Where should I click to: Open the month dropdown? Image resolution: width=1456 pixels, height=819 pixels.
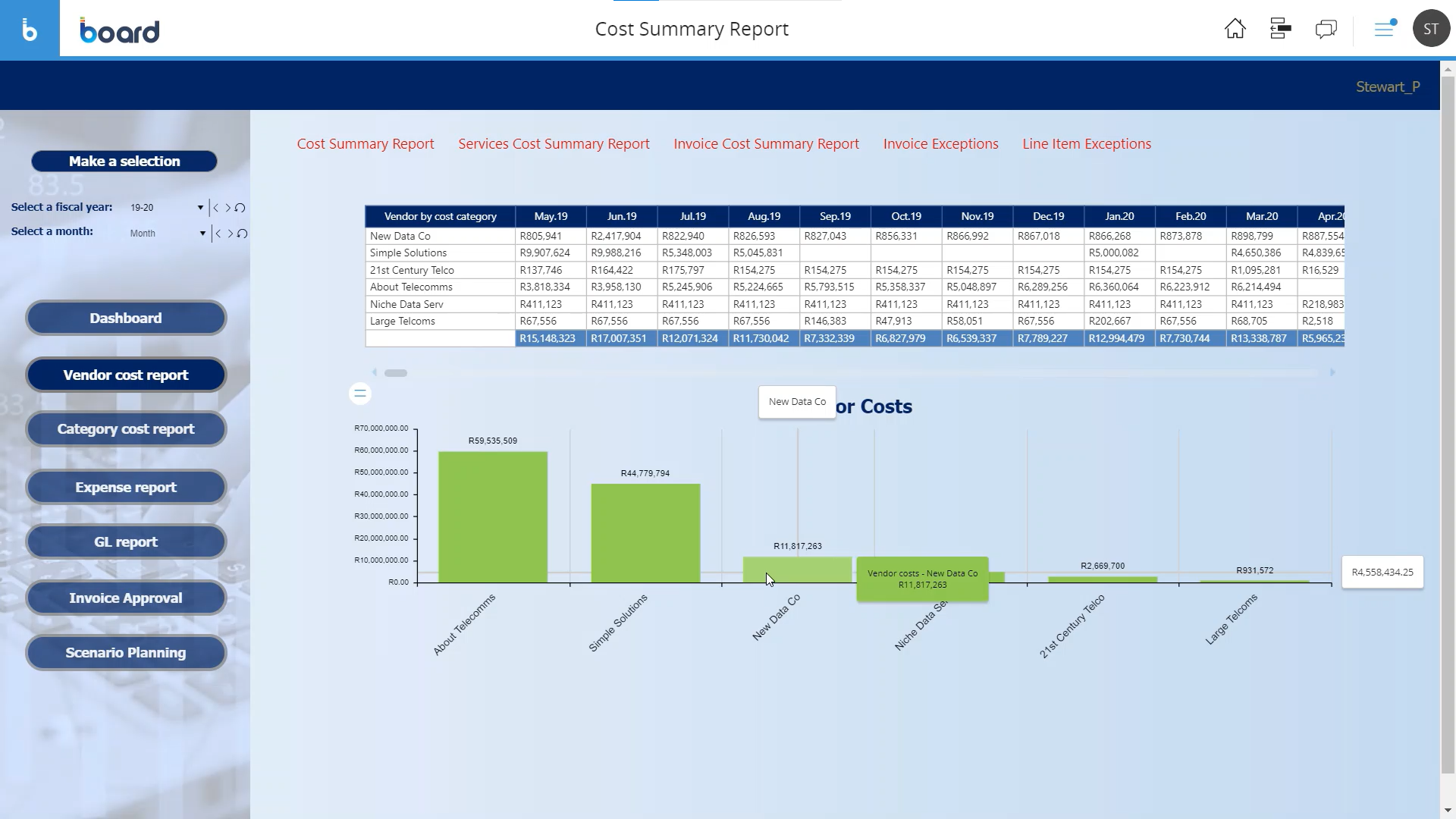202,234
